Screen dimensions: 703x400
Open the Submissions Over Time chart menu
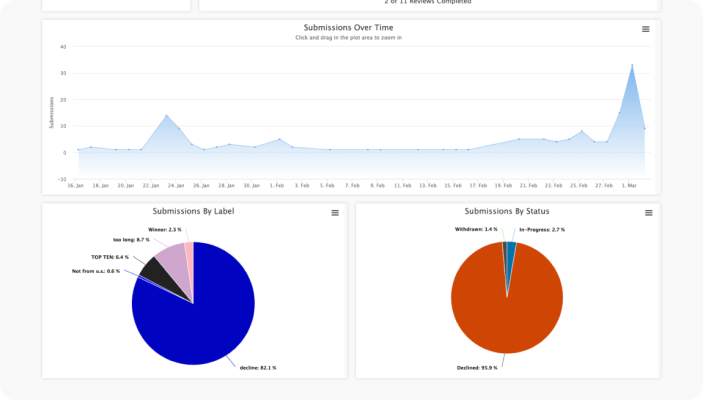(x=645, y=29)
